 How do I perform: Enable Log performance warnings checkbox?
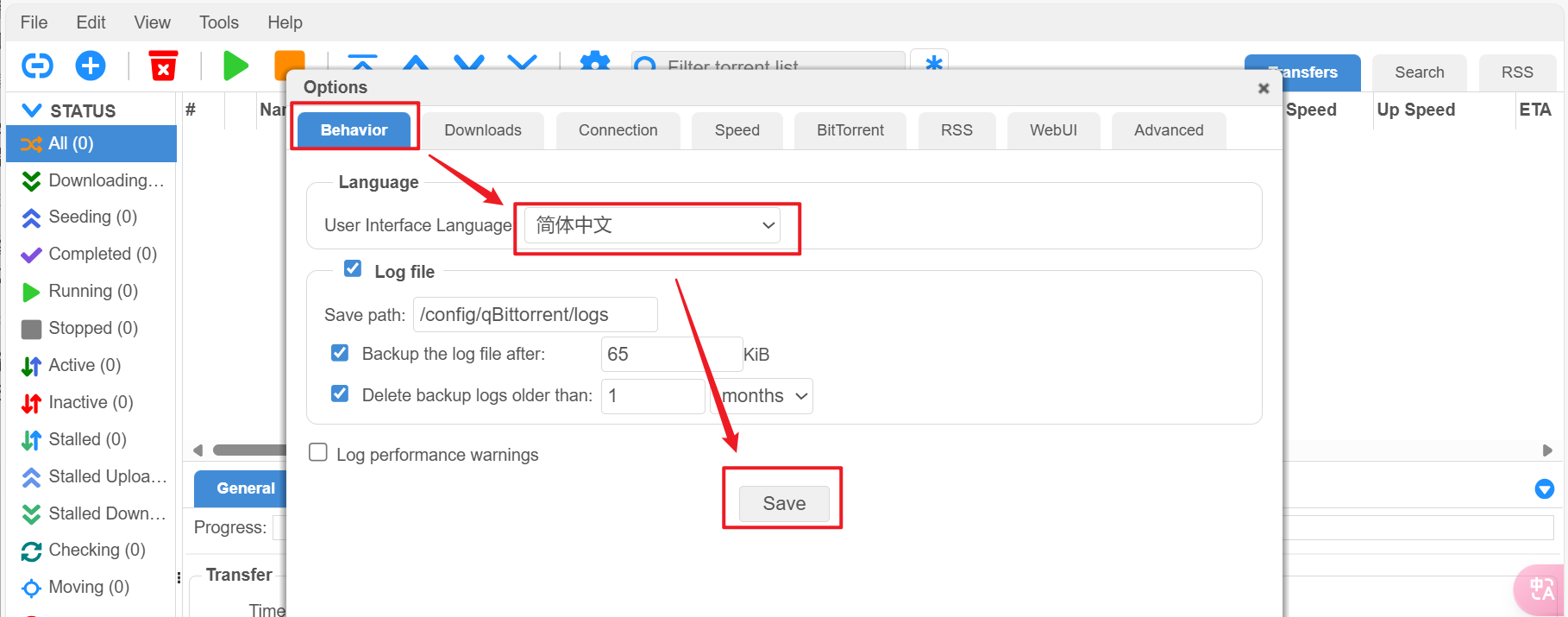pos(318,452)
